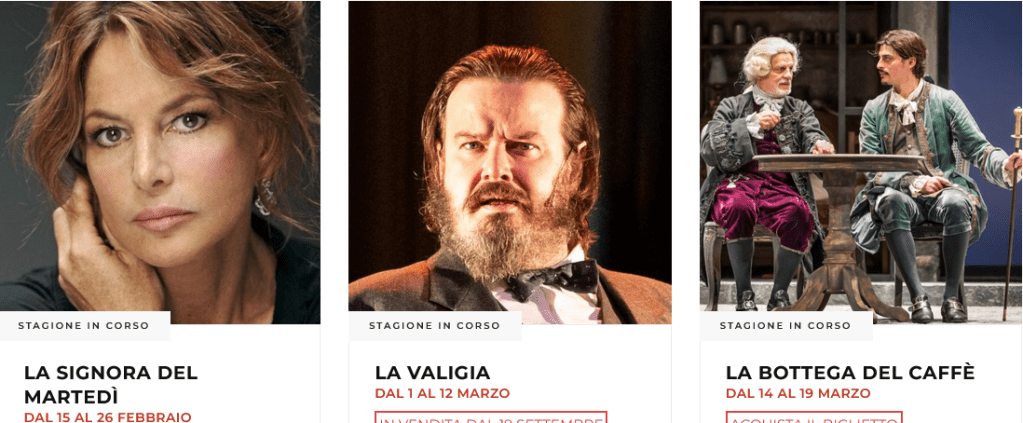Open La Signora del Martedì poster image

160,162
